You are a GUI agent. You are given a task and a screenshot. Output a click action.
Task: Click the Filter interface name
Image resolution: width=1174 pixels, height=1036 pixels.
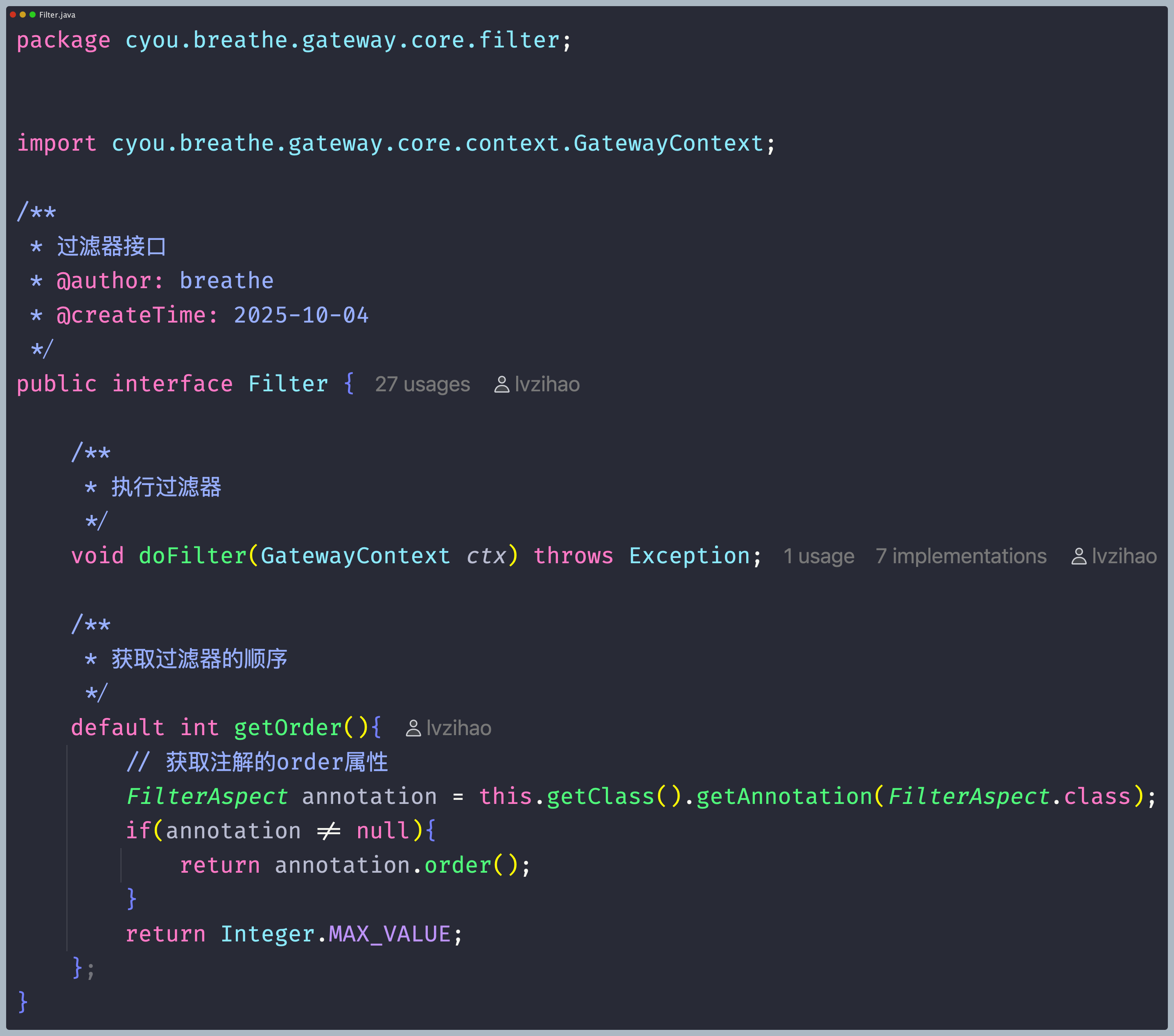click(x=288, y=384)
